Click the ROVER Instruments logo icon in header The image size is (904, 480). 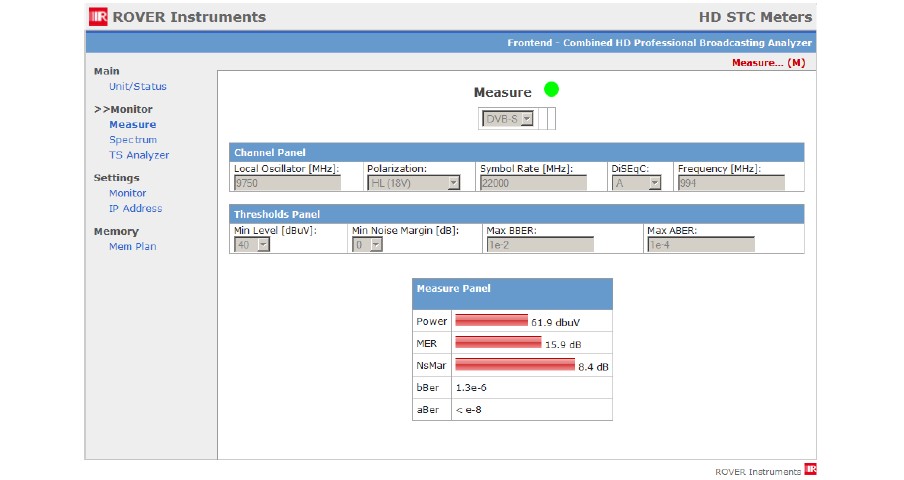point(98,17)
